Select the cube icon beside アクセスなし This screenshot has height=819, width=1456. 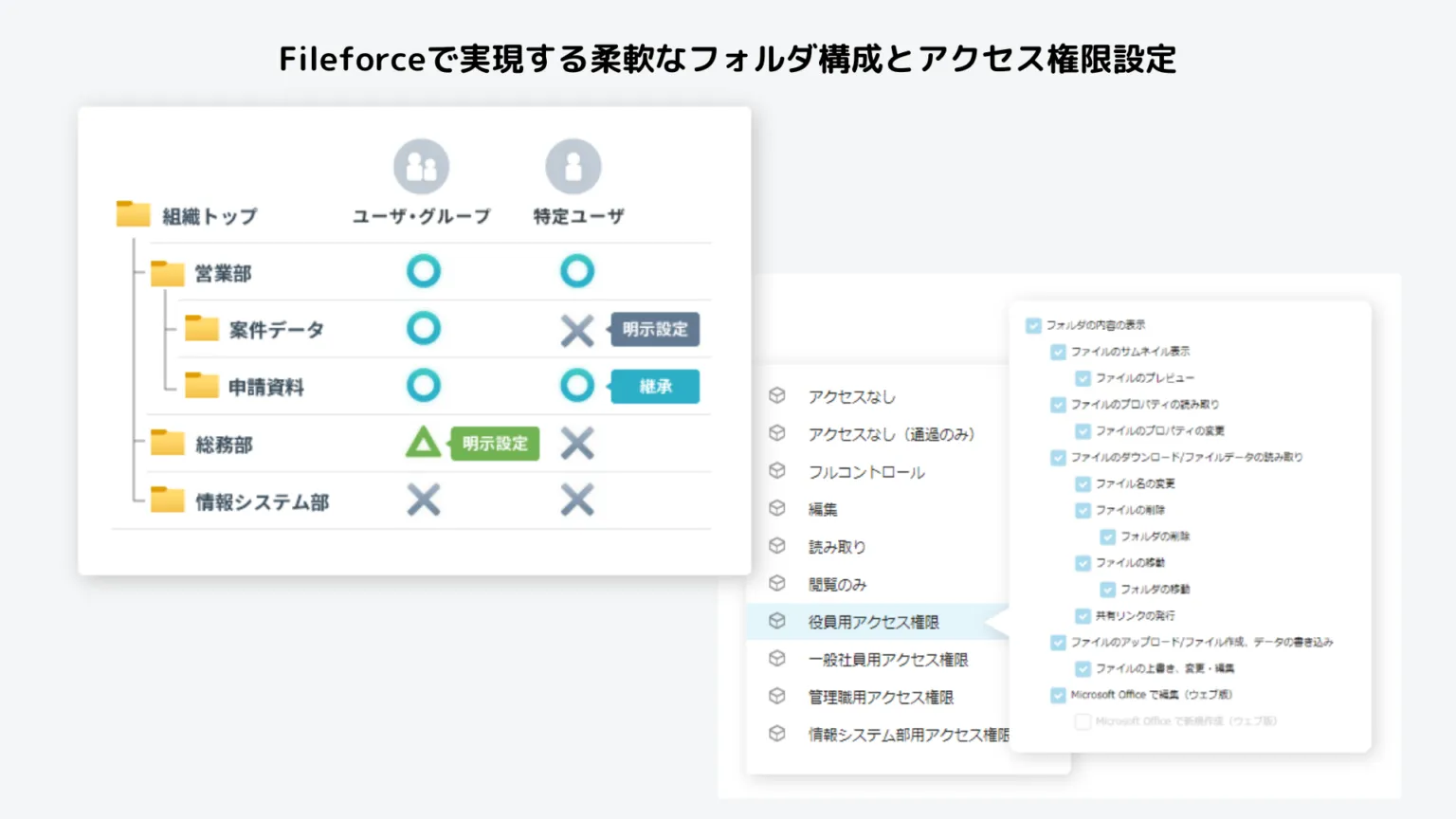[777, 397]
